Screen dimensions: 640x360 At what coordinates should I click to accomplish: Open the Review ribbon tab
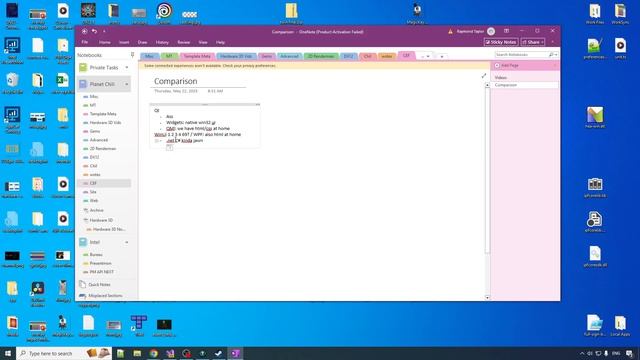pyautogui.click(x=184, y=42)
